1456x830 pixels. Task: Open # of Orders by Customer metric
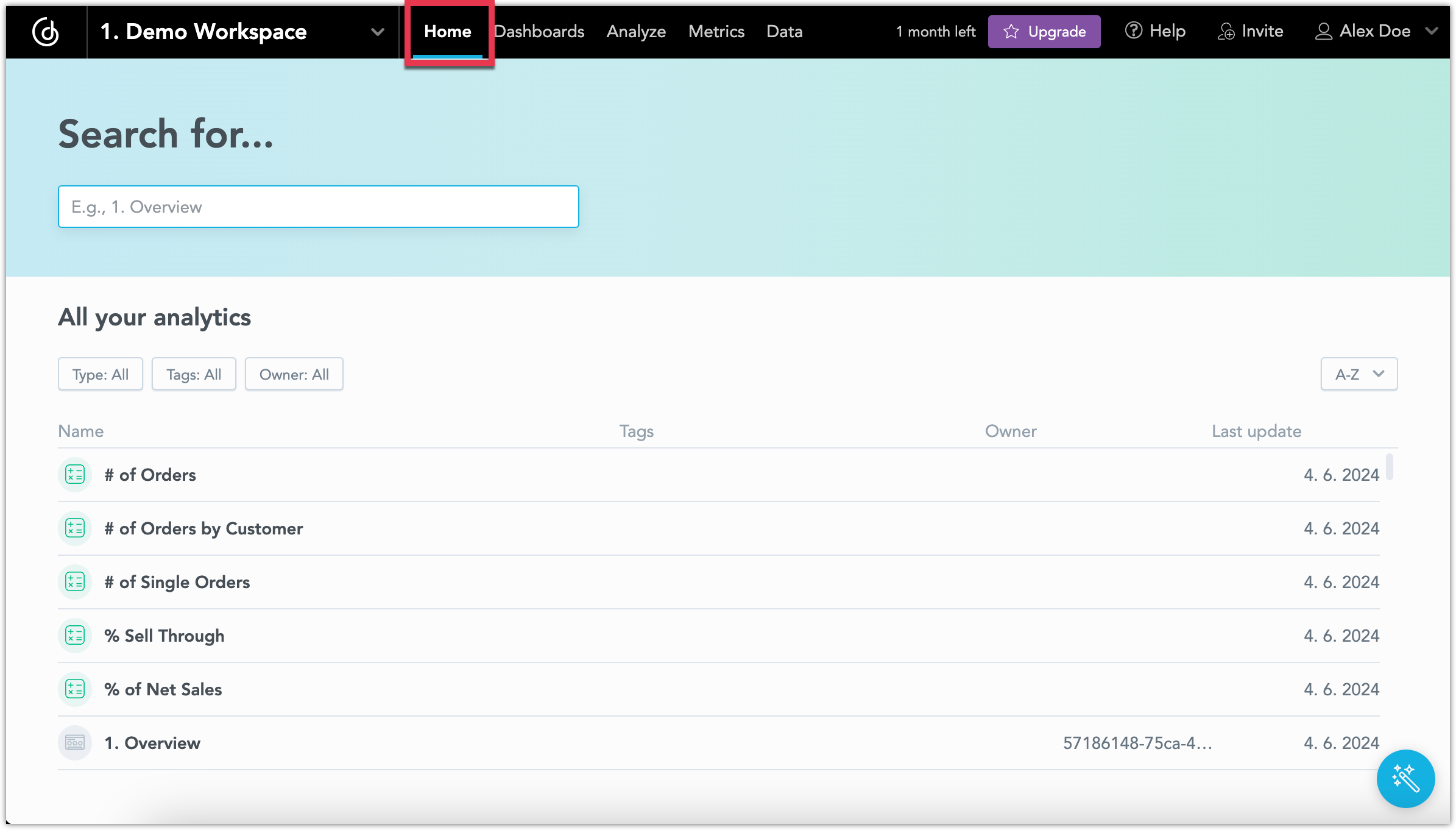coord(203,528)
